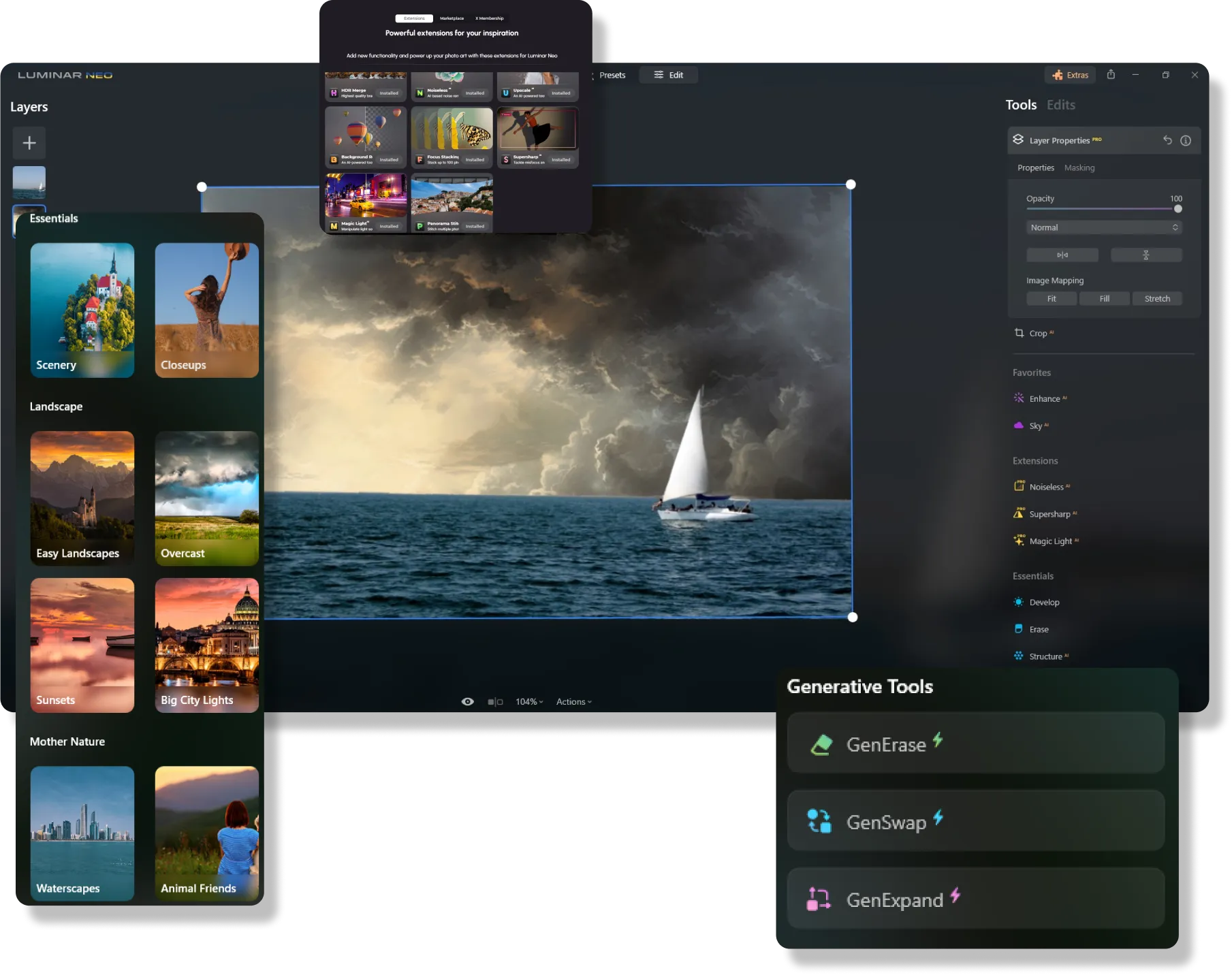The width and height of the screenshot is (1232, 975).
Task: Open the Magic Light AI tool icon
Action: click(1019, 540)
